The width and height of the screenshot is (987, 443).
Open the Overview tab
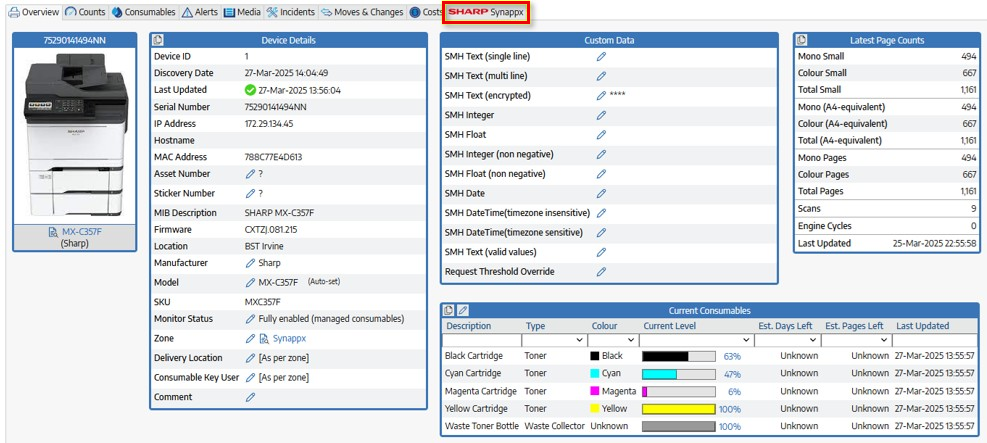(34, 12)
